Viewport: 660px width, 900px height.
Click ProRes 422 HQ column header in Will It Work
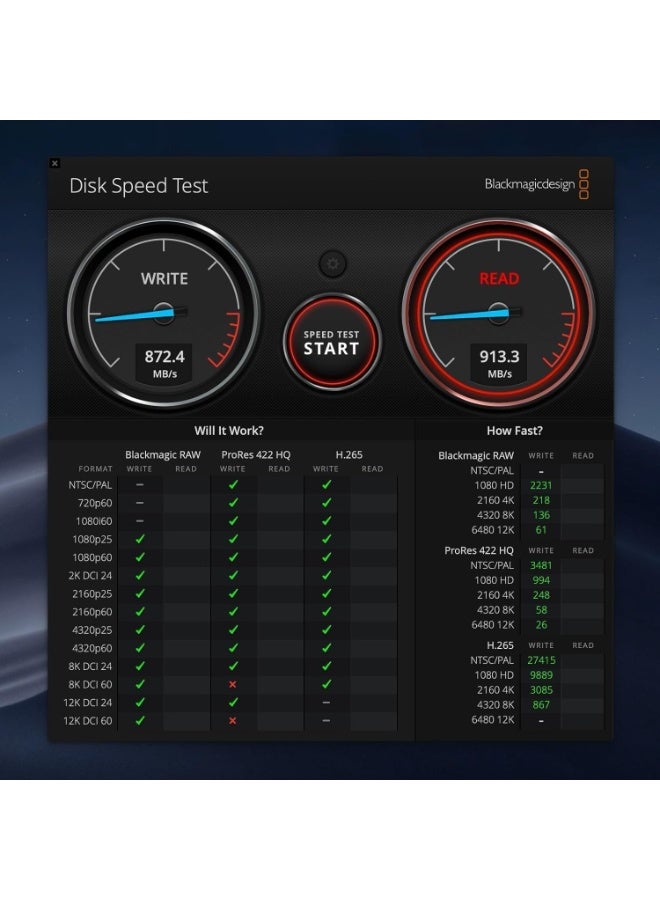pyautogui.click(x=256, y=455)
